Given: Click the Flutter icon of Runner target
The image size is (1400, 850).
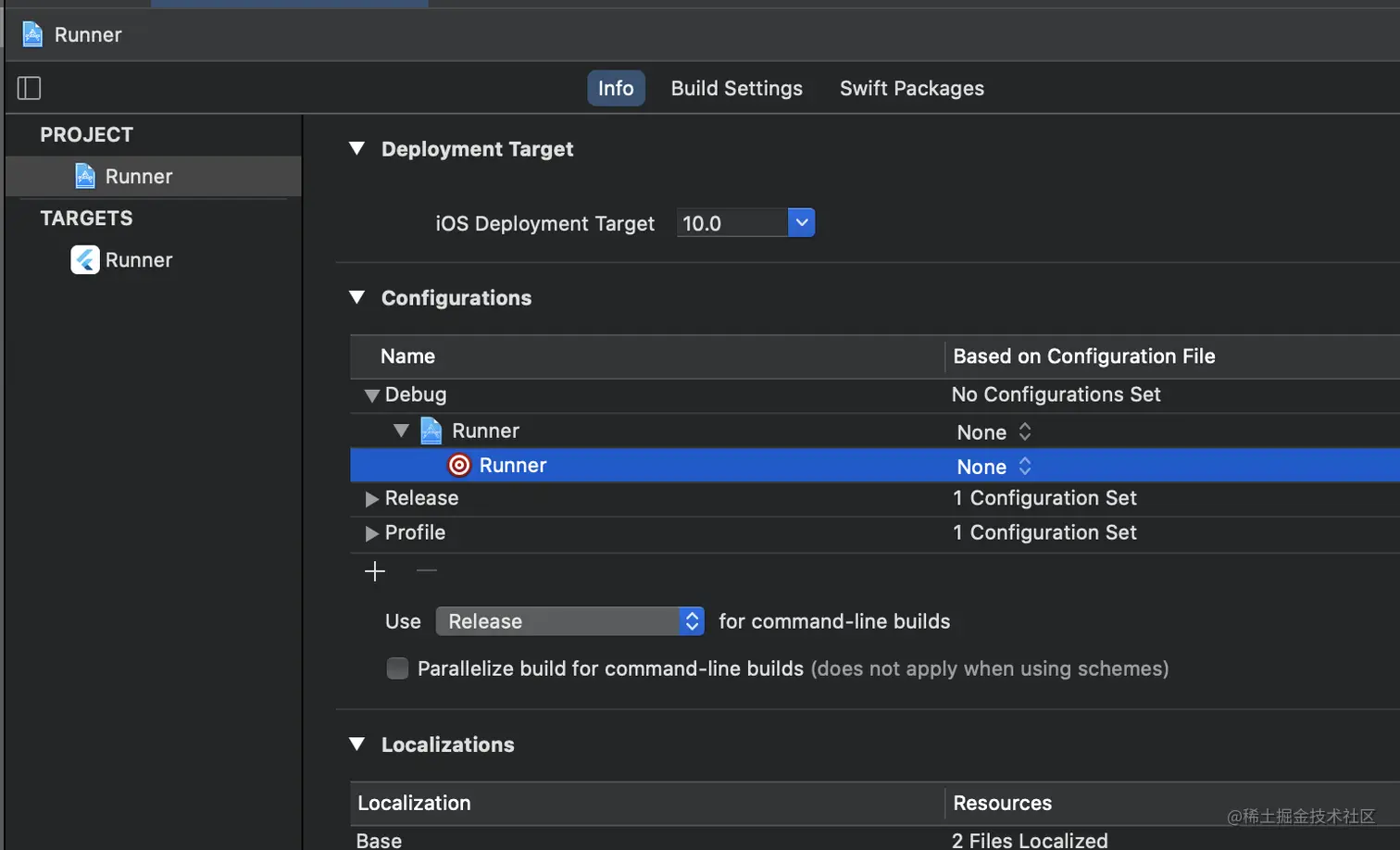Looking at the screenshot, I should 85,260.
